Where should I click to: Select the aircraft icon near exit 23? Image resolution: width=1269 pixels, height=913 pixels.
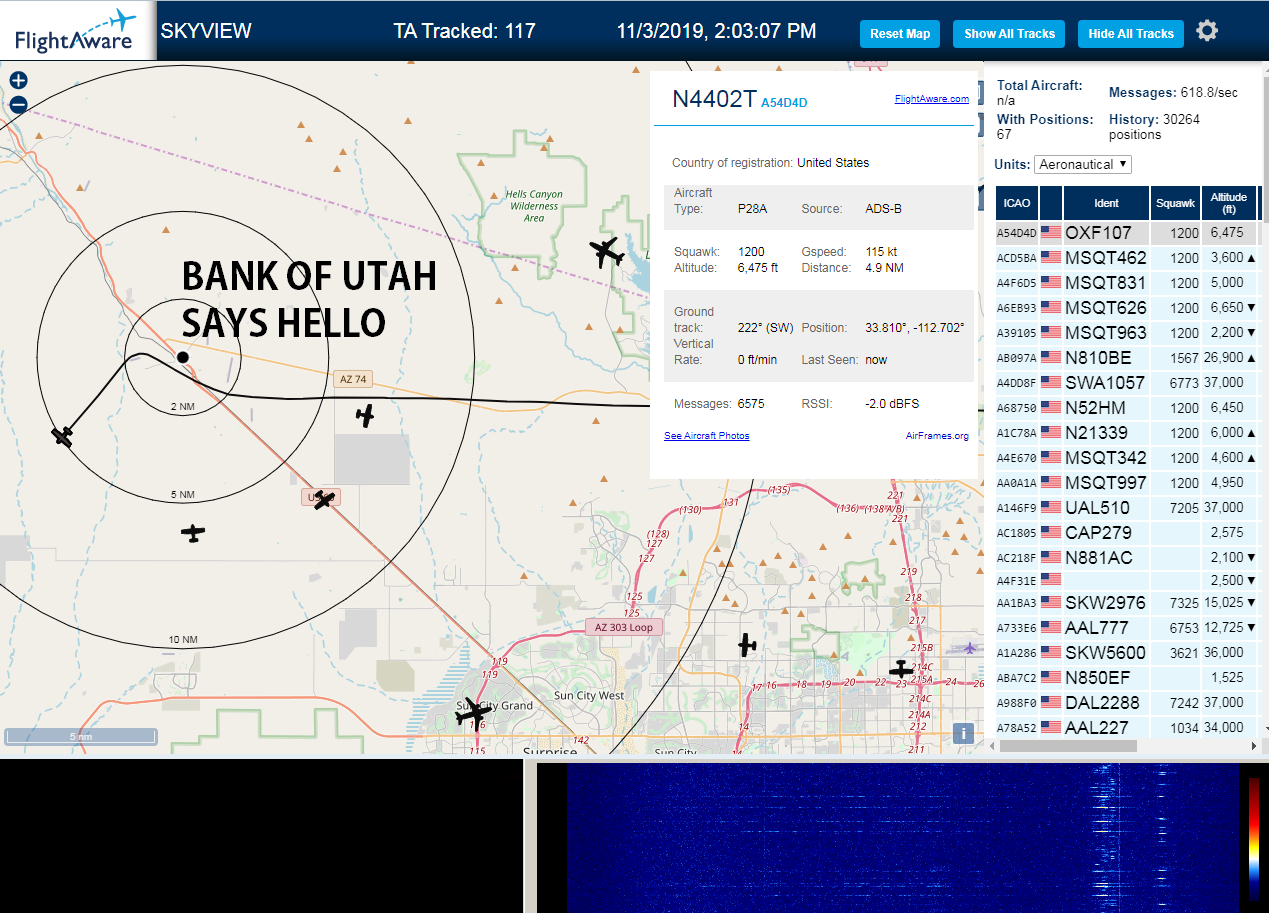pyautogui.click(x=901, y=669)
